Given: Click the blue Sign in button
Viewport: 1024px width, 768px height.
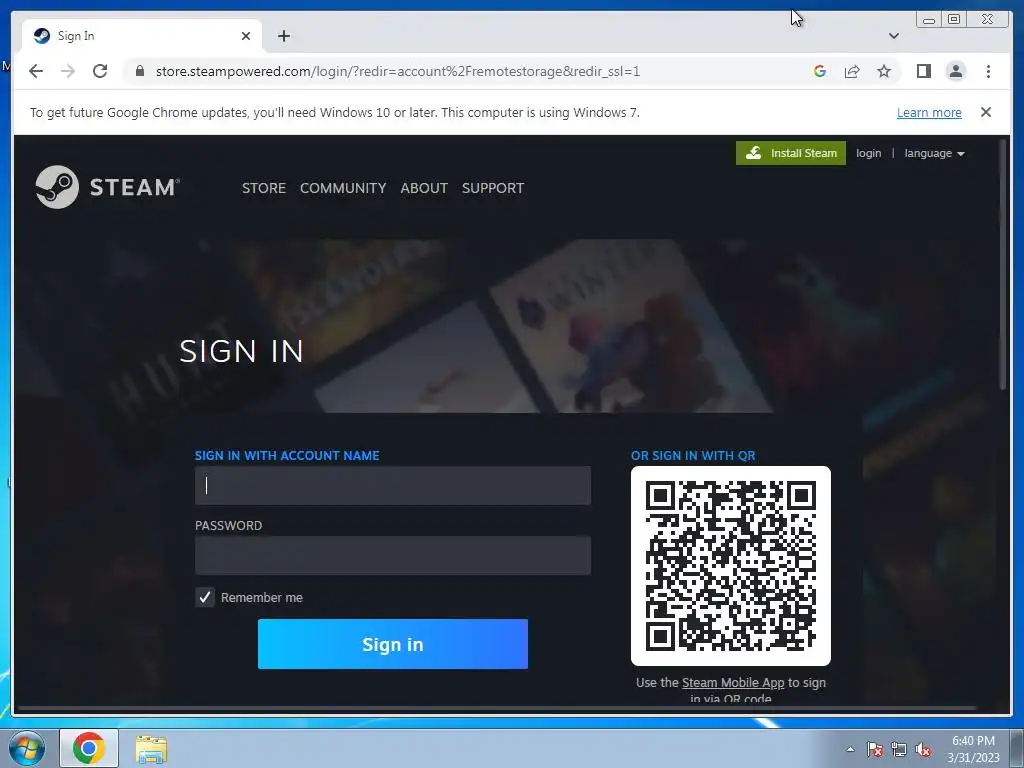Looking at the screenshot, I should click(x=392, y=644).
